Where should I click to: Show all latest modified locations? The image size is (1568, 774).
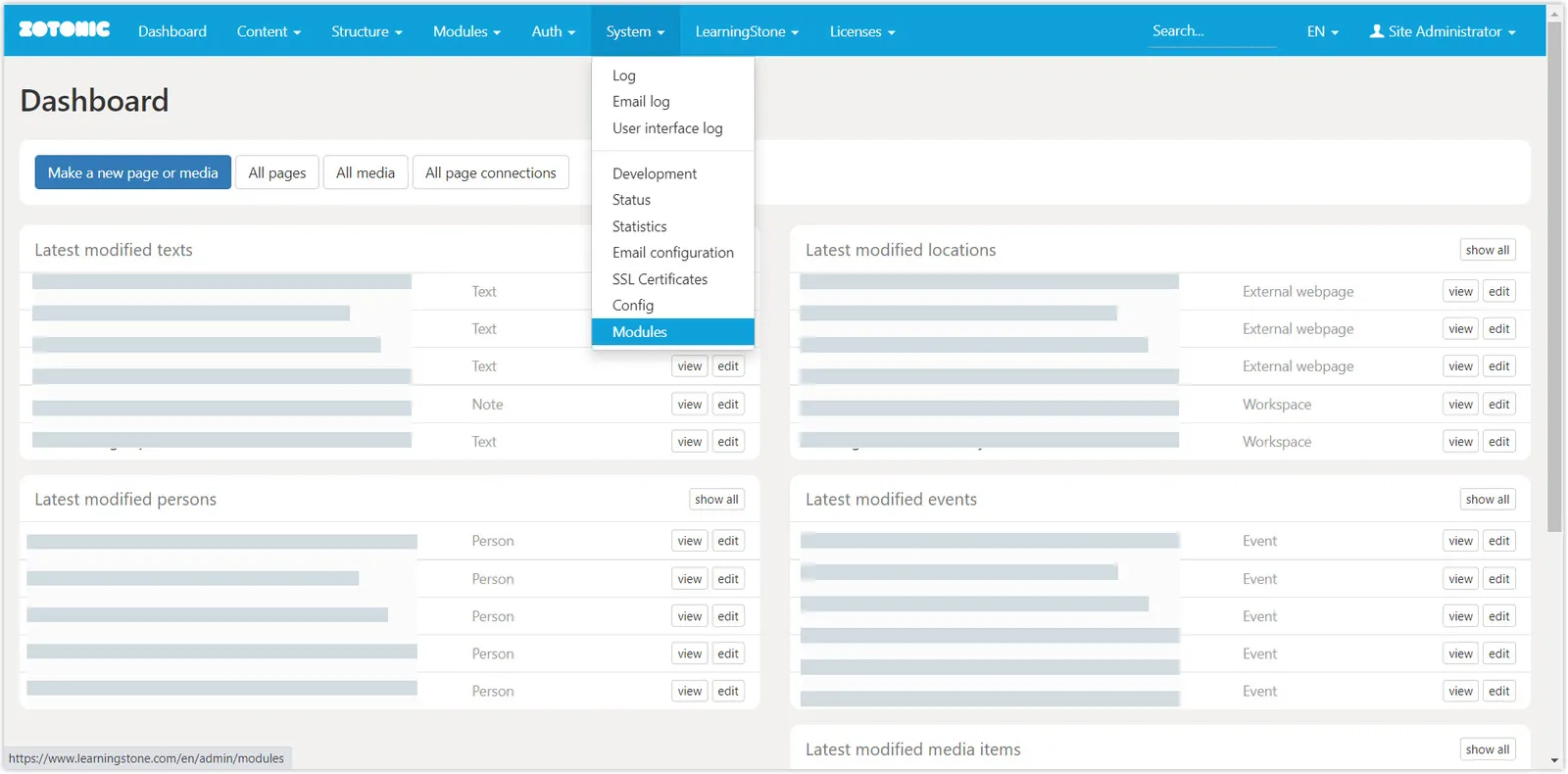[x=1487, y=250]
